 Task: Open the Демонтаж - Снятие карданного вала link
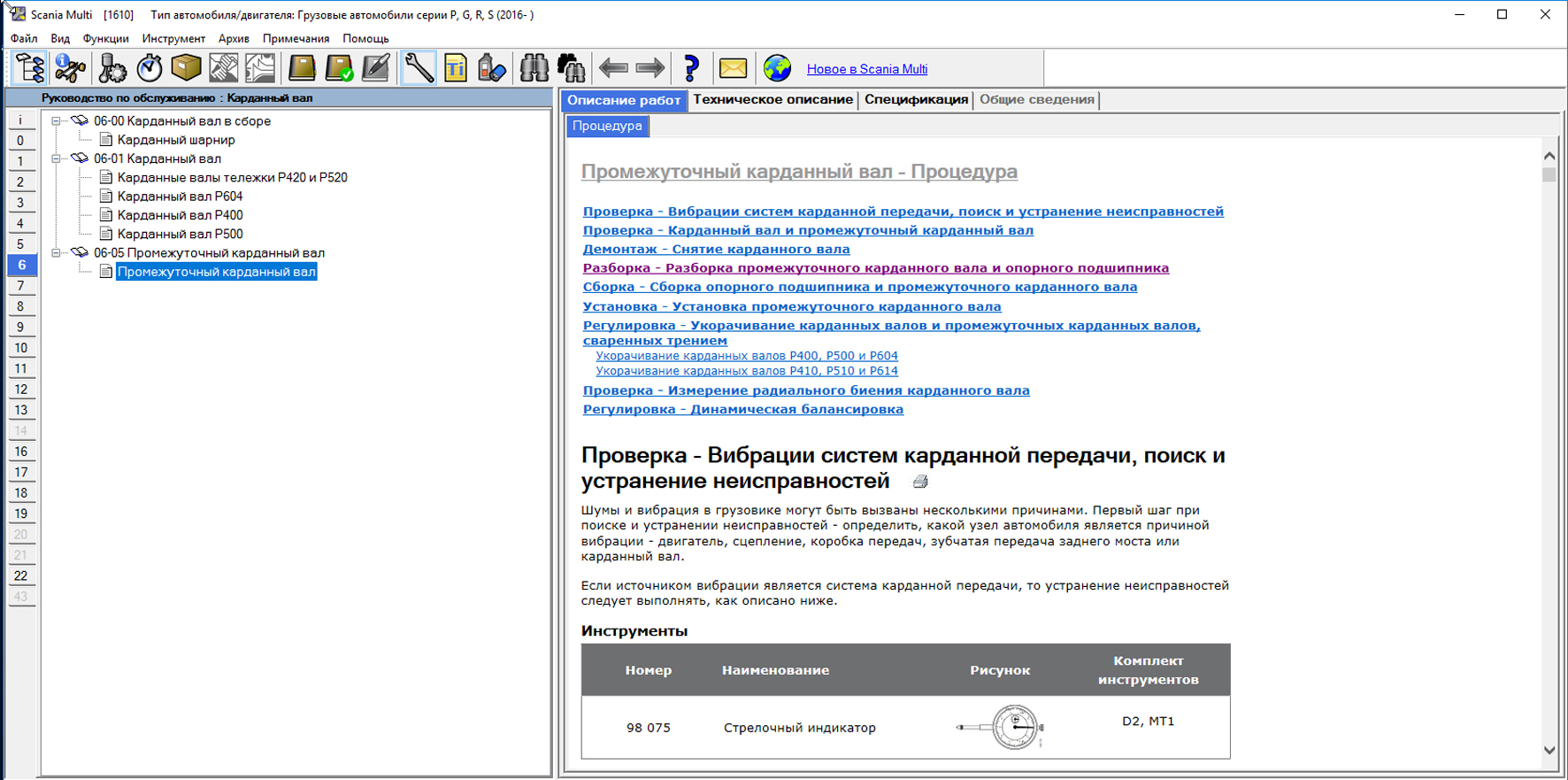716,250
